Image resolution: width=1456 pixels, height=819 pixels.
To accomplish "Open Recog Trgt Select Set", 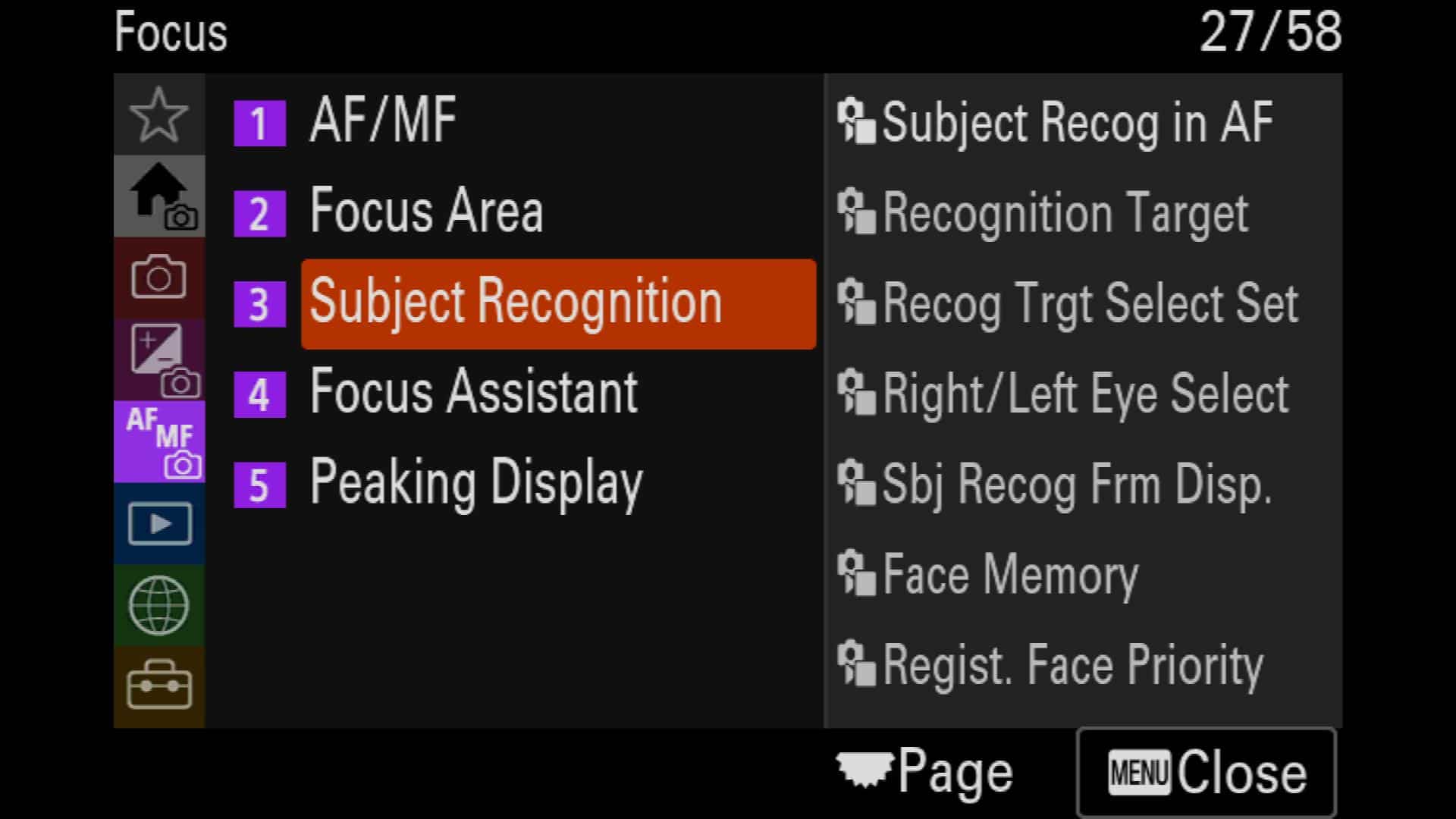I will (x=1083, y=303).
